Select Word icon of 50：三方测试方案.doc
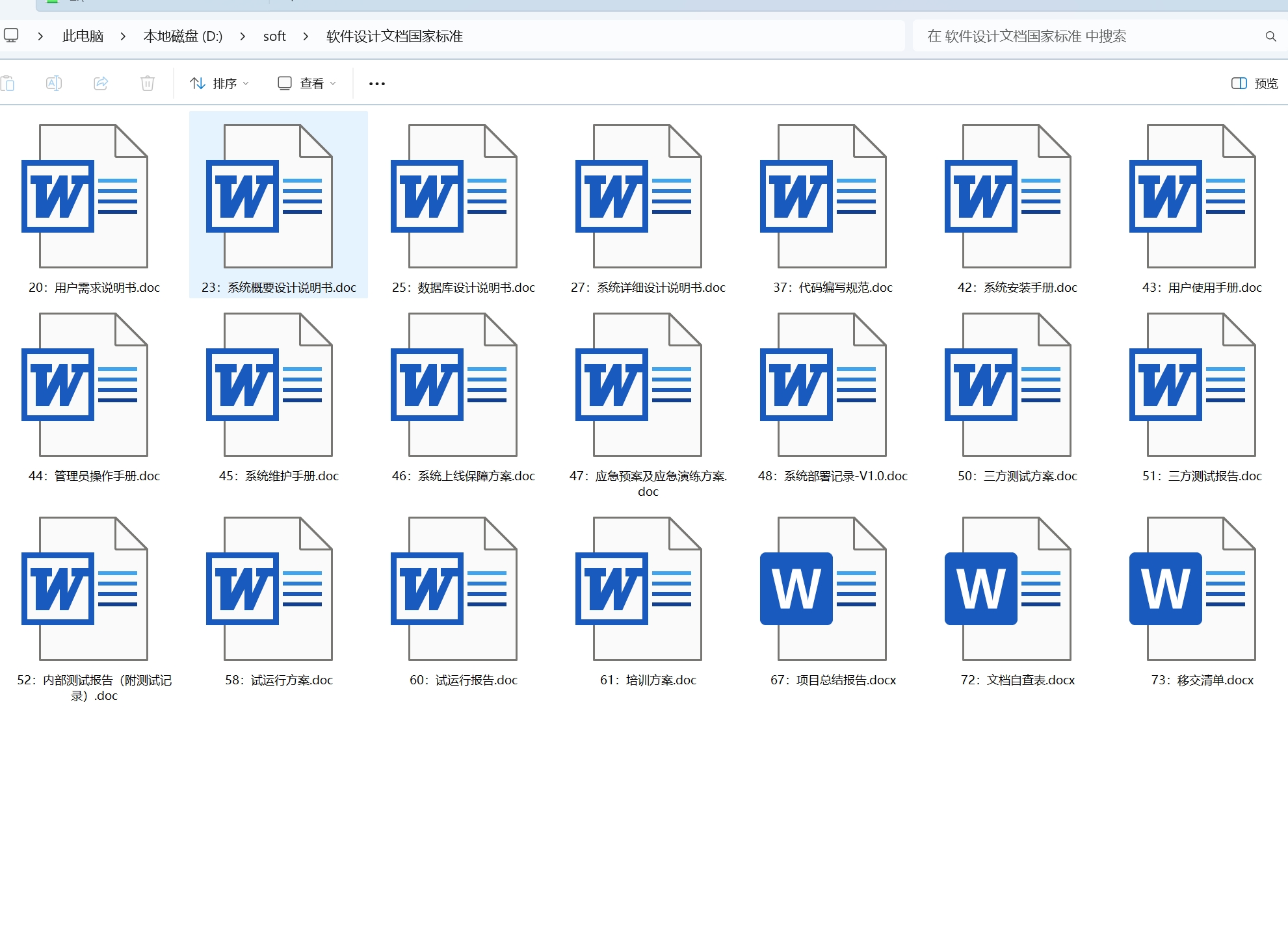The height and width of the screenshot is (928, 1288). (x=1008, y=385)
